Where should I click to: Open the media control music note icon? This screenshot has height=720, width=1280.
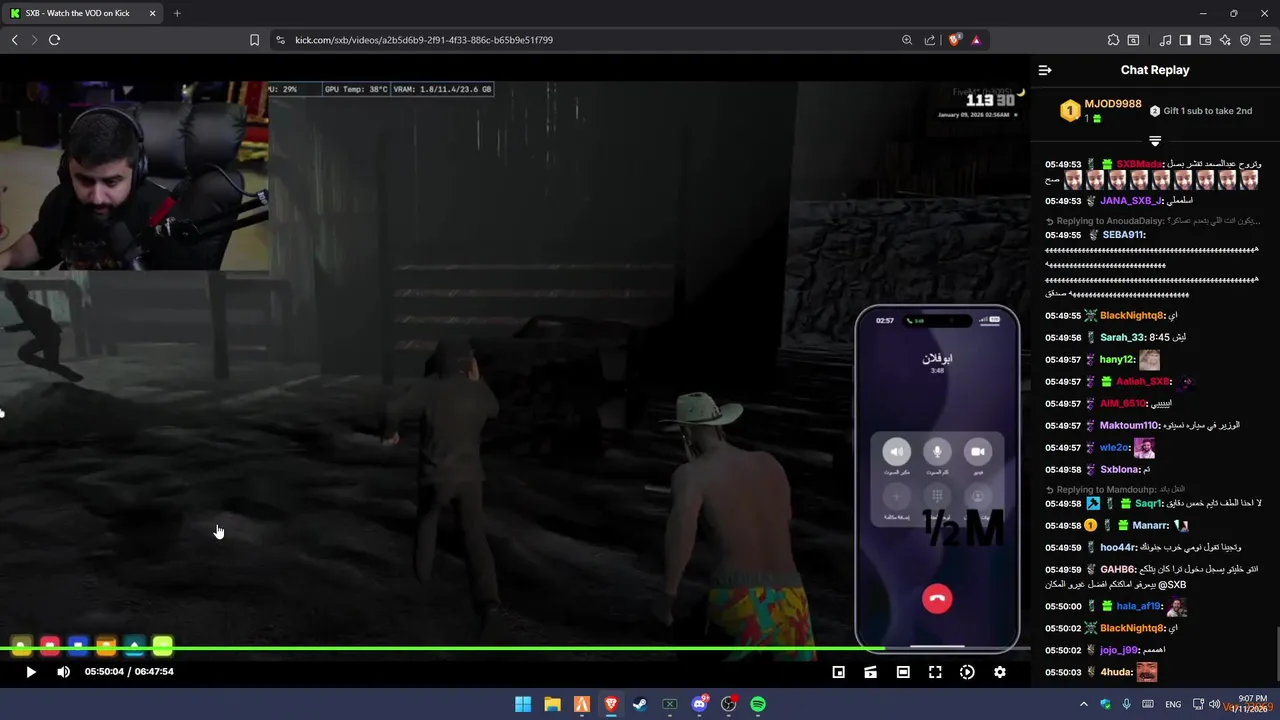[x=1165, y=40]
